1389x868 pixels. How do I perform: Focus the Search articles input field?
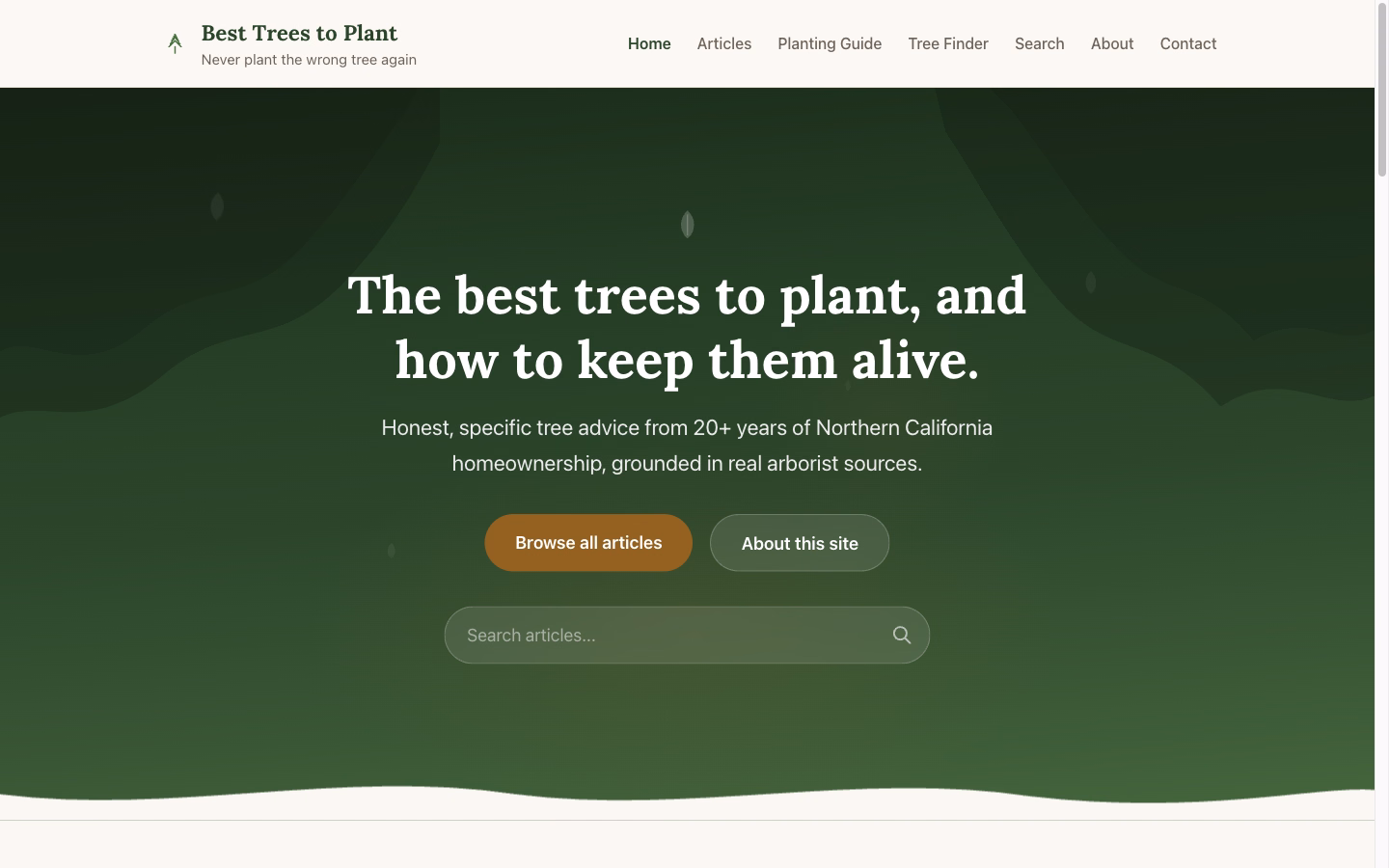687,635
